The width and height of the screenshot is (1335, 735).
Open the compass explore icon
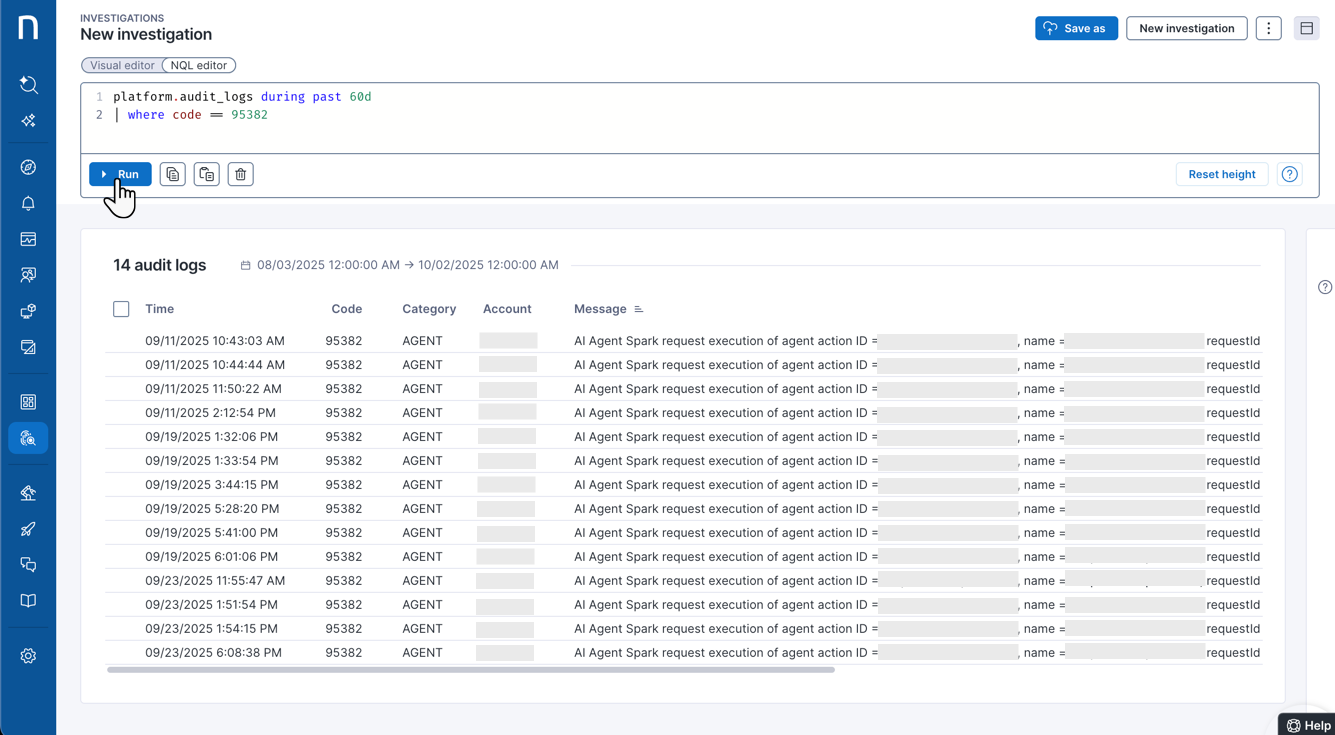28,167
